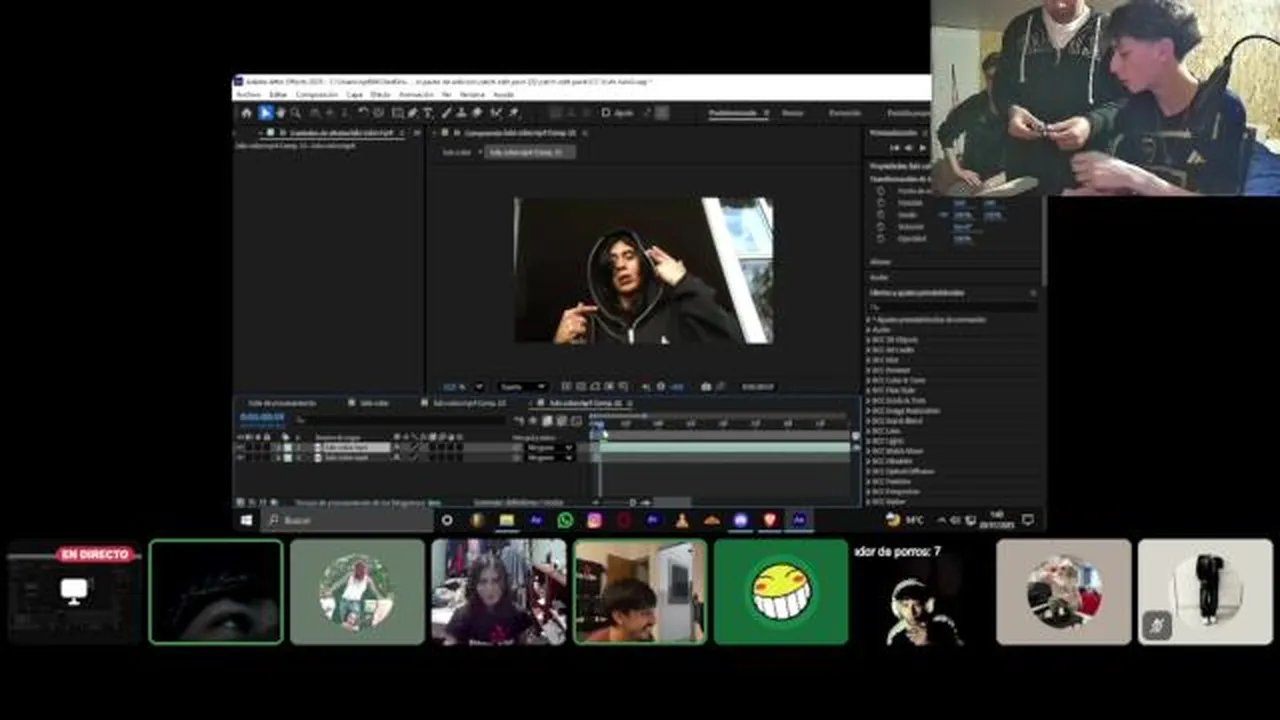Open the Ventana menu
This screenshot has height=720, width=1280.
coord(471,94)
